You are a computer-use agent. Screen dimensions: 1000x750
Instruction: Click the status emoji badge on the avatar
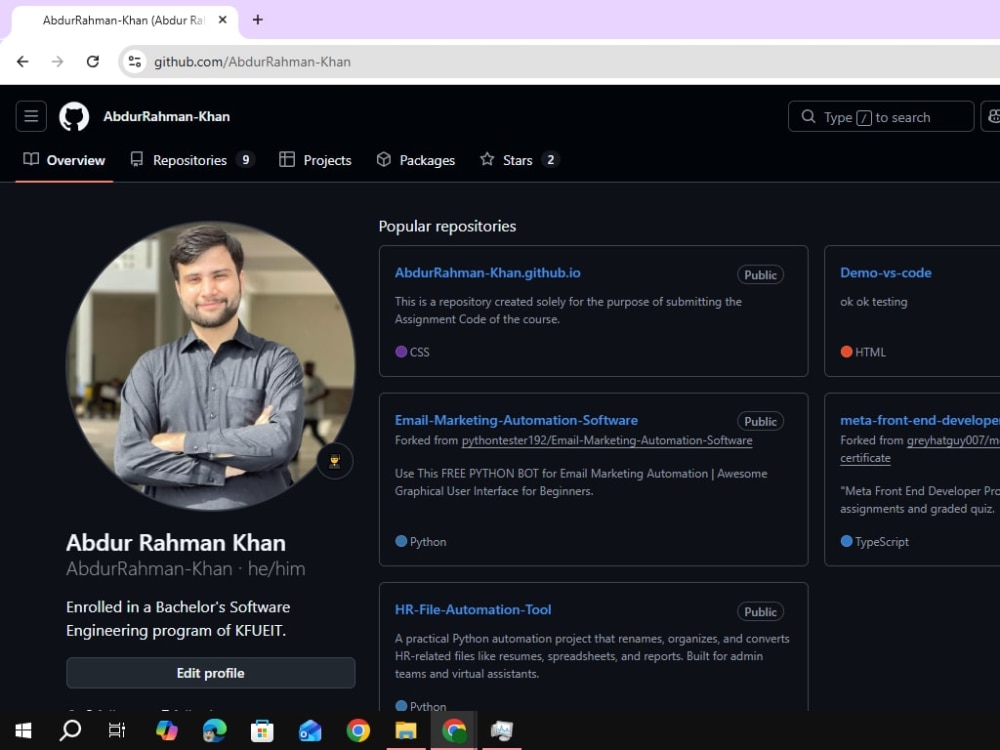[x=334, y=461]
